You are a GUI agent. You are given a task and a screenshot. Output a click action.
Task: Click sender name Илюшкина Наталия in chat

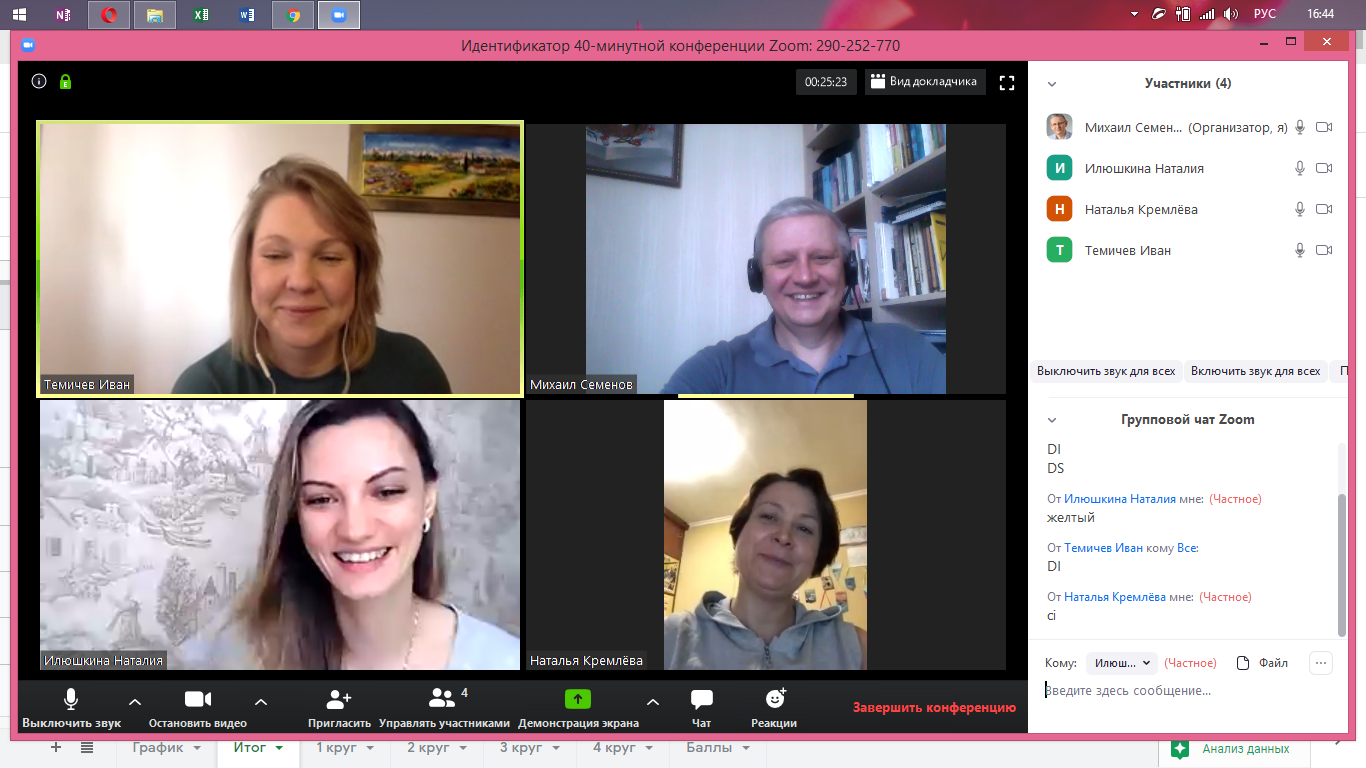(1120, 499)
